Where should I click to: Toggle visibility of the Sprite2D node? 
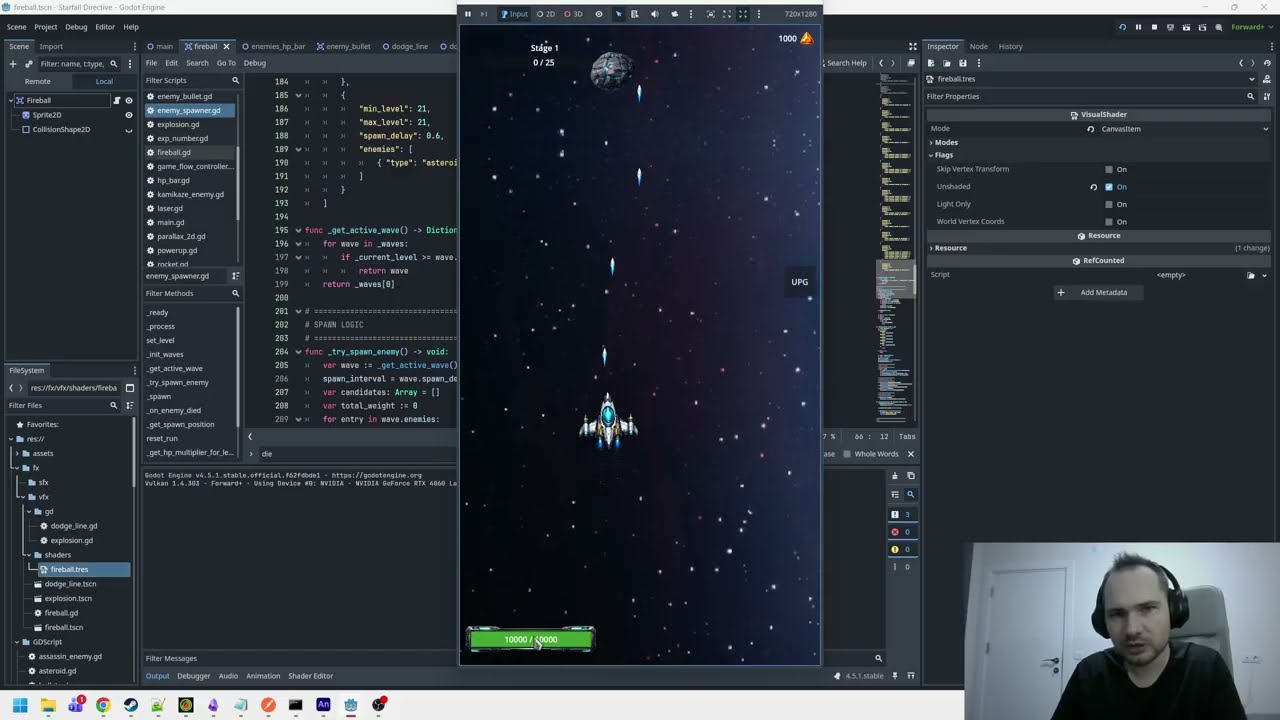[x=128, y=115]
